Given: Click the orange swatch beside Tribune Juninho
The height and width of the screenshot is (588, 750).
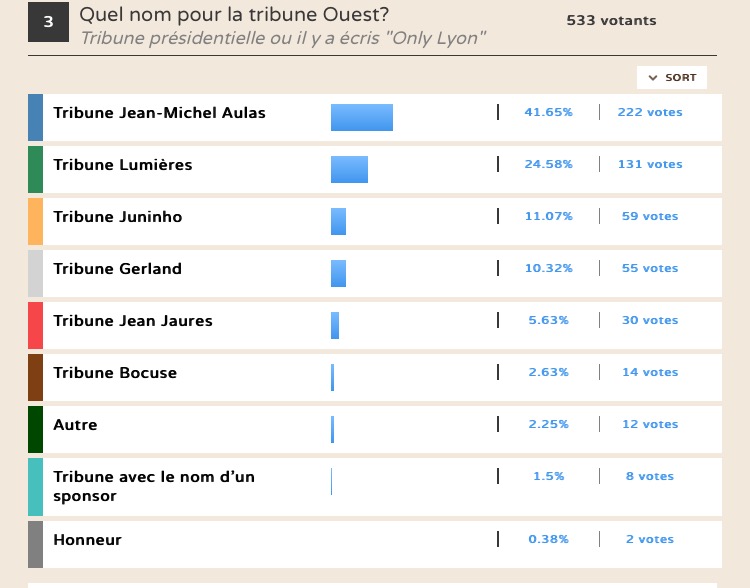Looking at the screenshot, I should pyautogui.click(x=36, y=221).
